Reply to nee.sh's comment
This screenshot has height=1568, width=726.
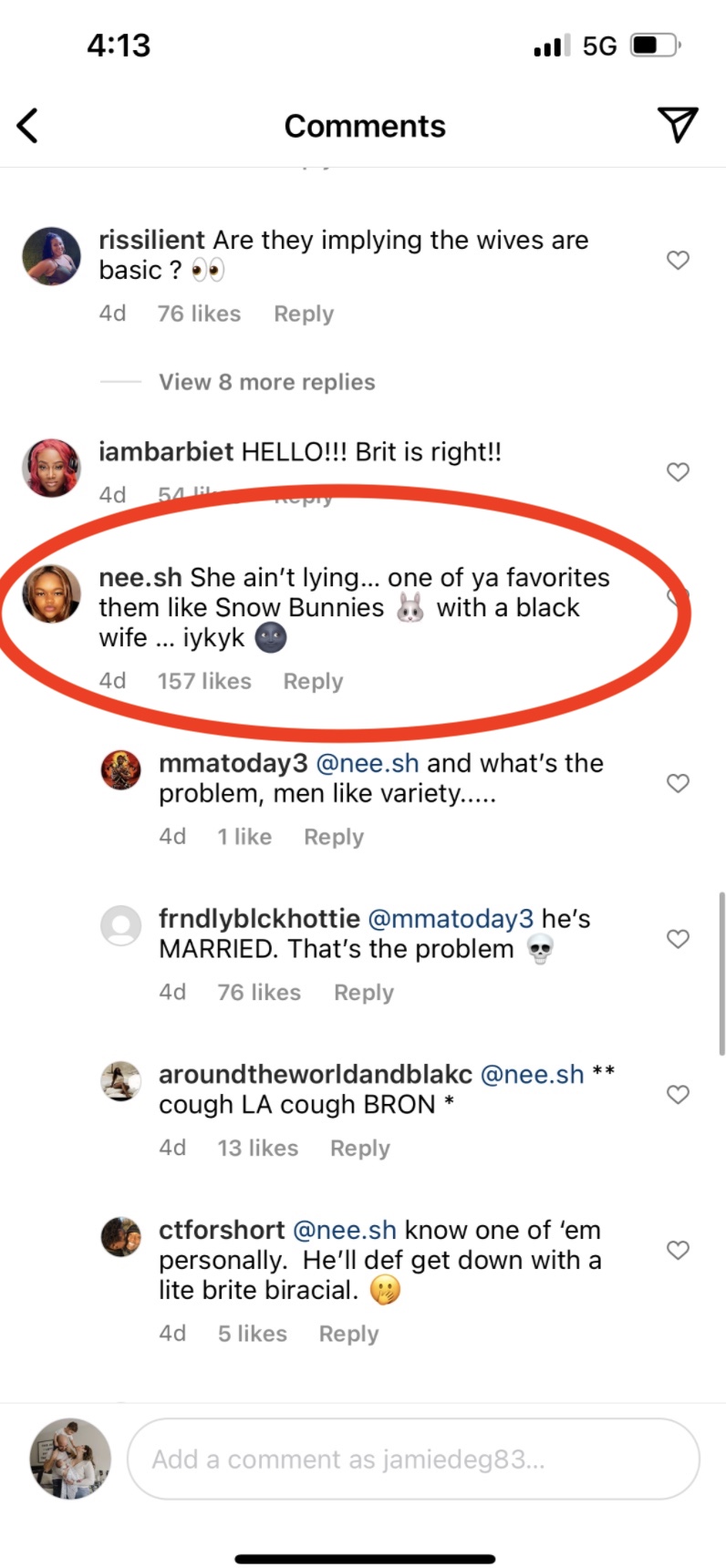313,681
